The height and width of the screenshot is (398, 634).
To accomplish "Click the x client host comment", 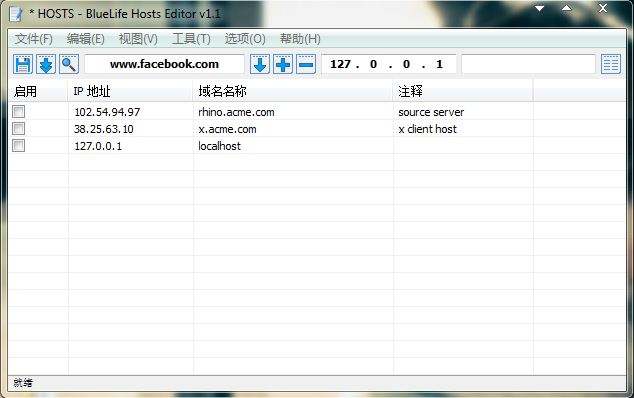I will pos(427,129).
